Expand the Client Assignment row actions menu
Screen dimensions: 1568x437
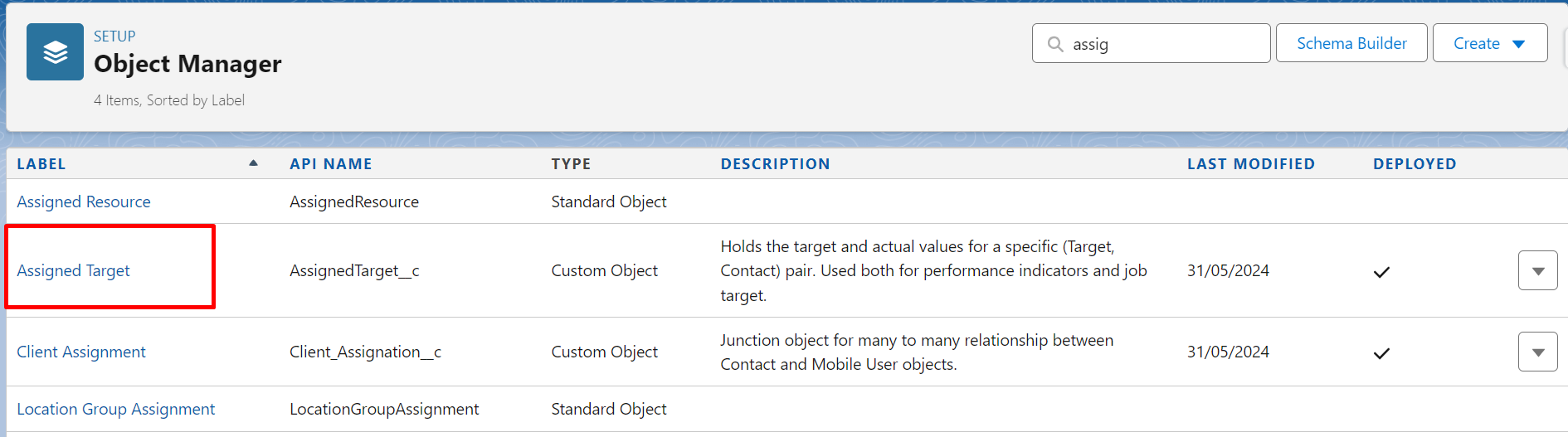click(1537, 352)
